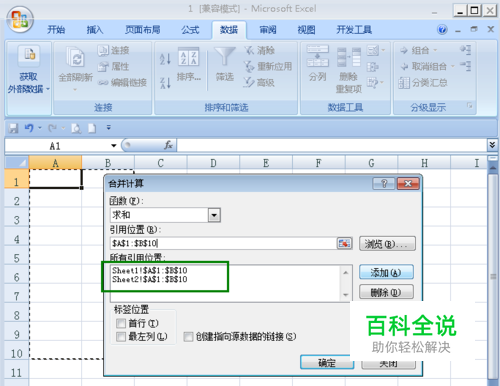This screenshot has width=500, height=386.
Task: Click the Excel Help icon
Action: coord(442,30)
